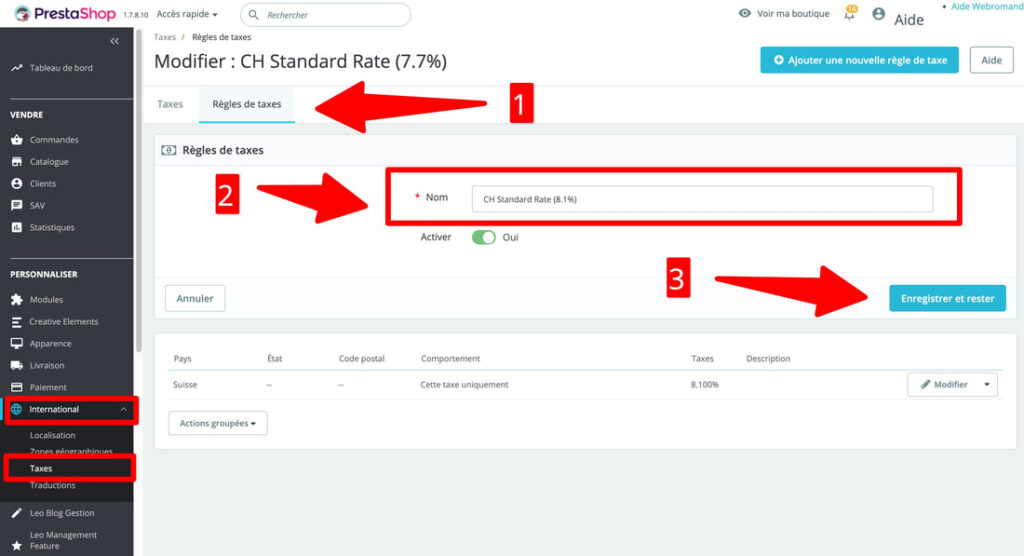Image resolution: width=1024 pixels, height=556 pixels.
Task: Toggle the Activer switch off
Action: coord(484,238)
